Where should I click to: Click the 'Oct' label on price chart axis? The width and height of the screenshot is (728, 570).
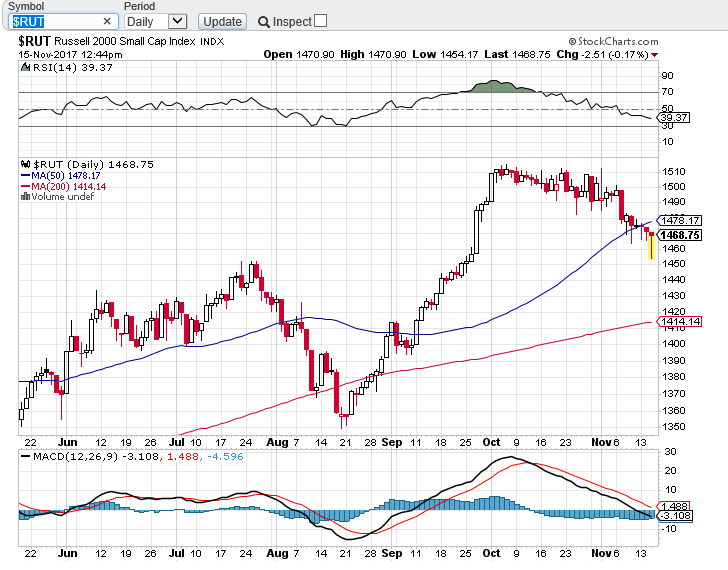(491, 442)
